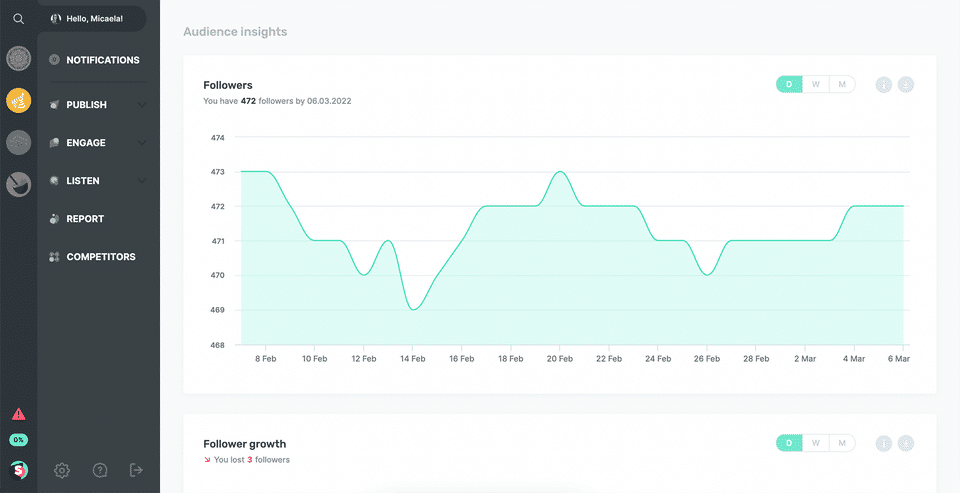The image size is (960, 493).
Task: Switch Followers chart to monthly view
Action: tap(842, 85)
